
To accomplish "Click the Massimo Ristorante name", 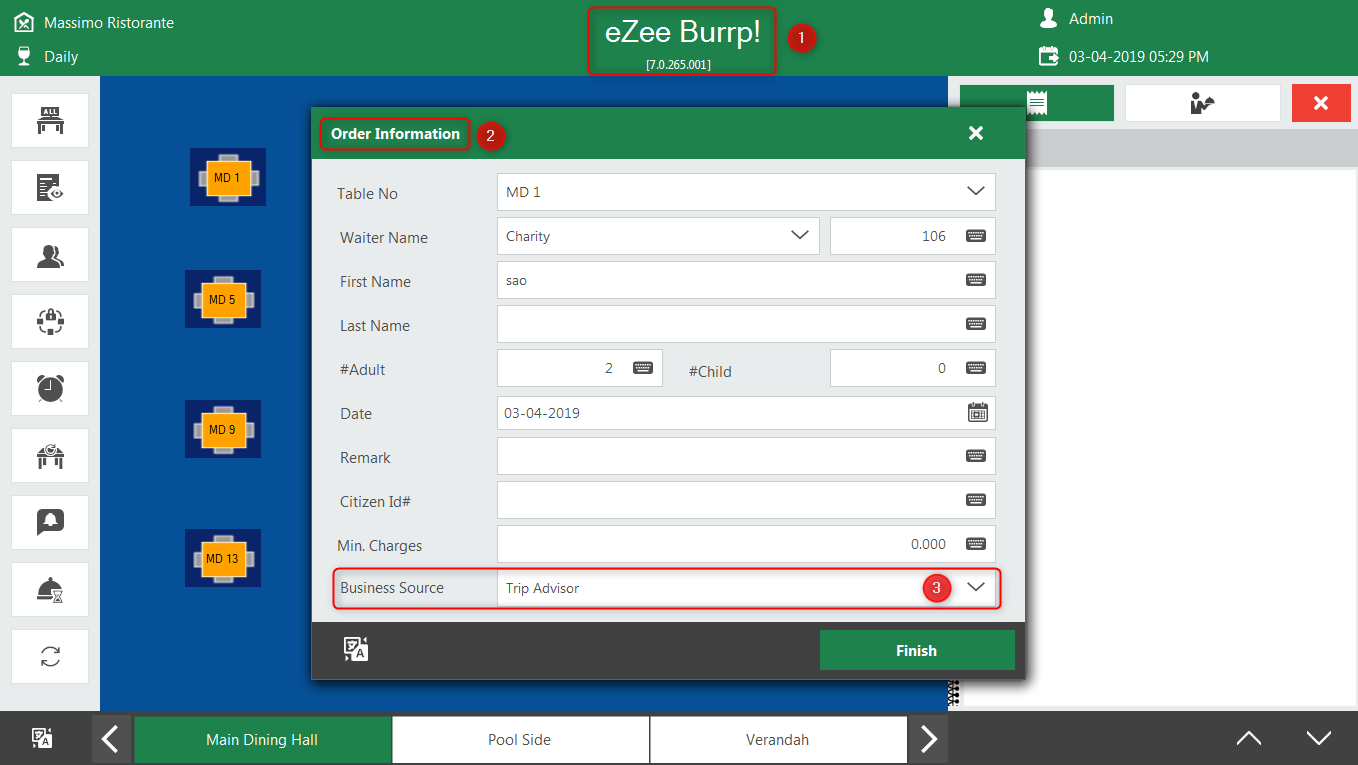I will click(109, 22).
